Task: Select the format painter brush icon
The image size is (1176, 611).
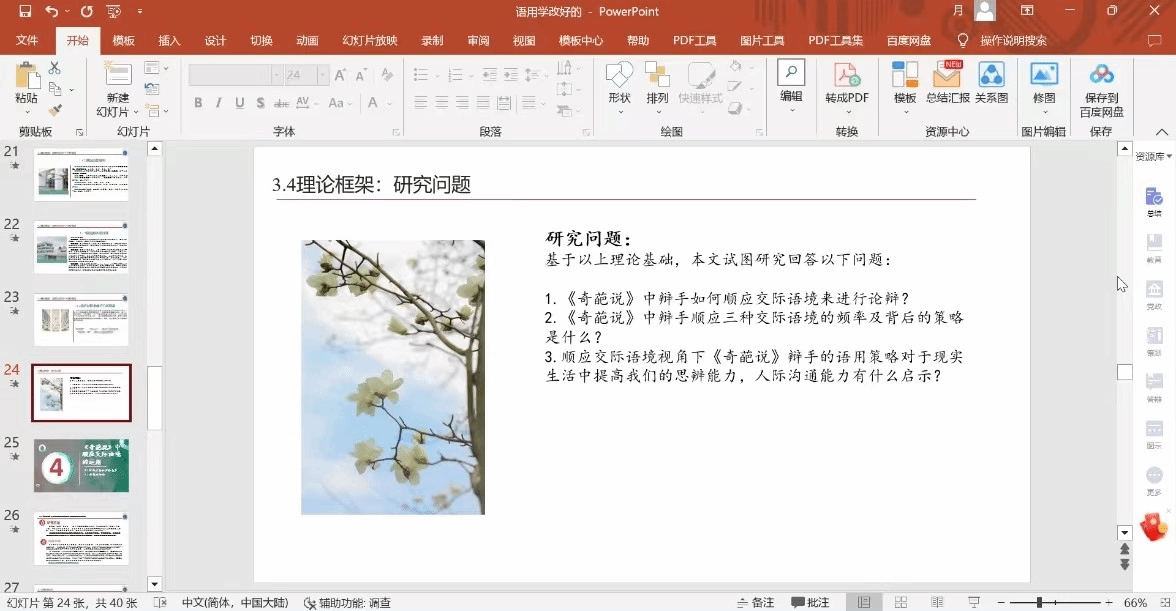Action: pyautogui.click(x=55, y=111)
